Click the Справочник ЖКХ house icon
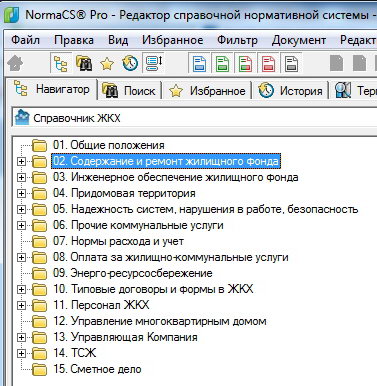Image resolution: width=377 pixels, height=386 pixels. point(22,118)
